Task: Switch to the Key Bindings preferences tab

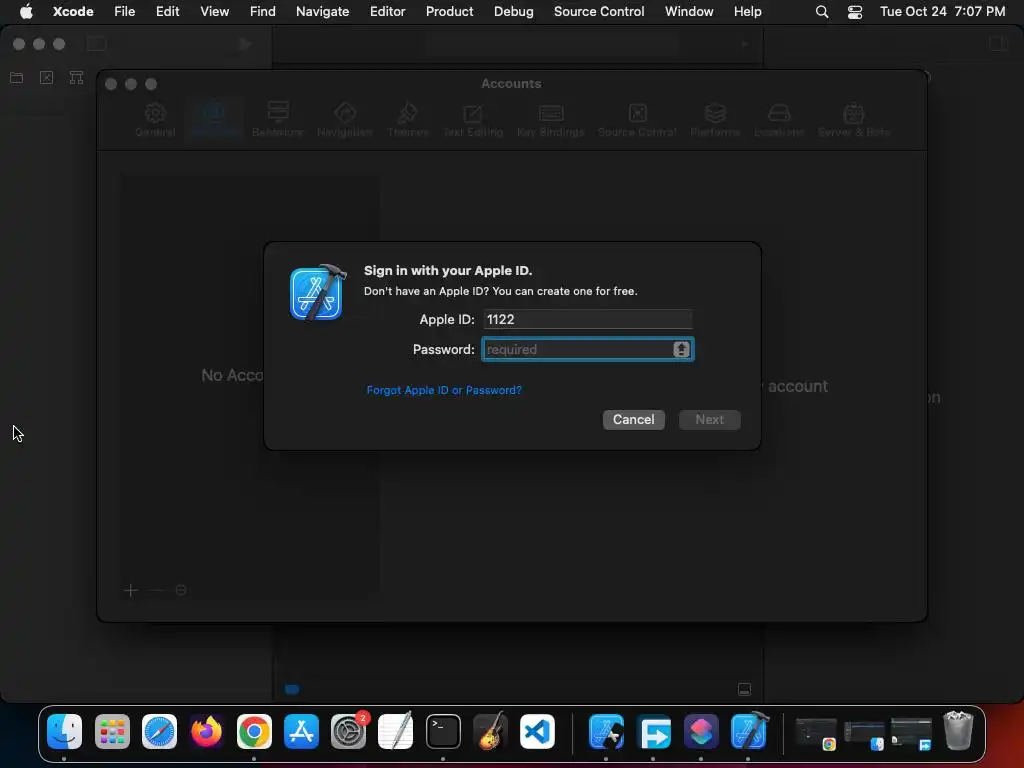Action: (551, 120)
